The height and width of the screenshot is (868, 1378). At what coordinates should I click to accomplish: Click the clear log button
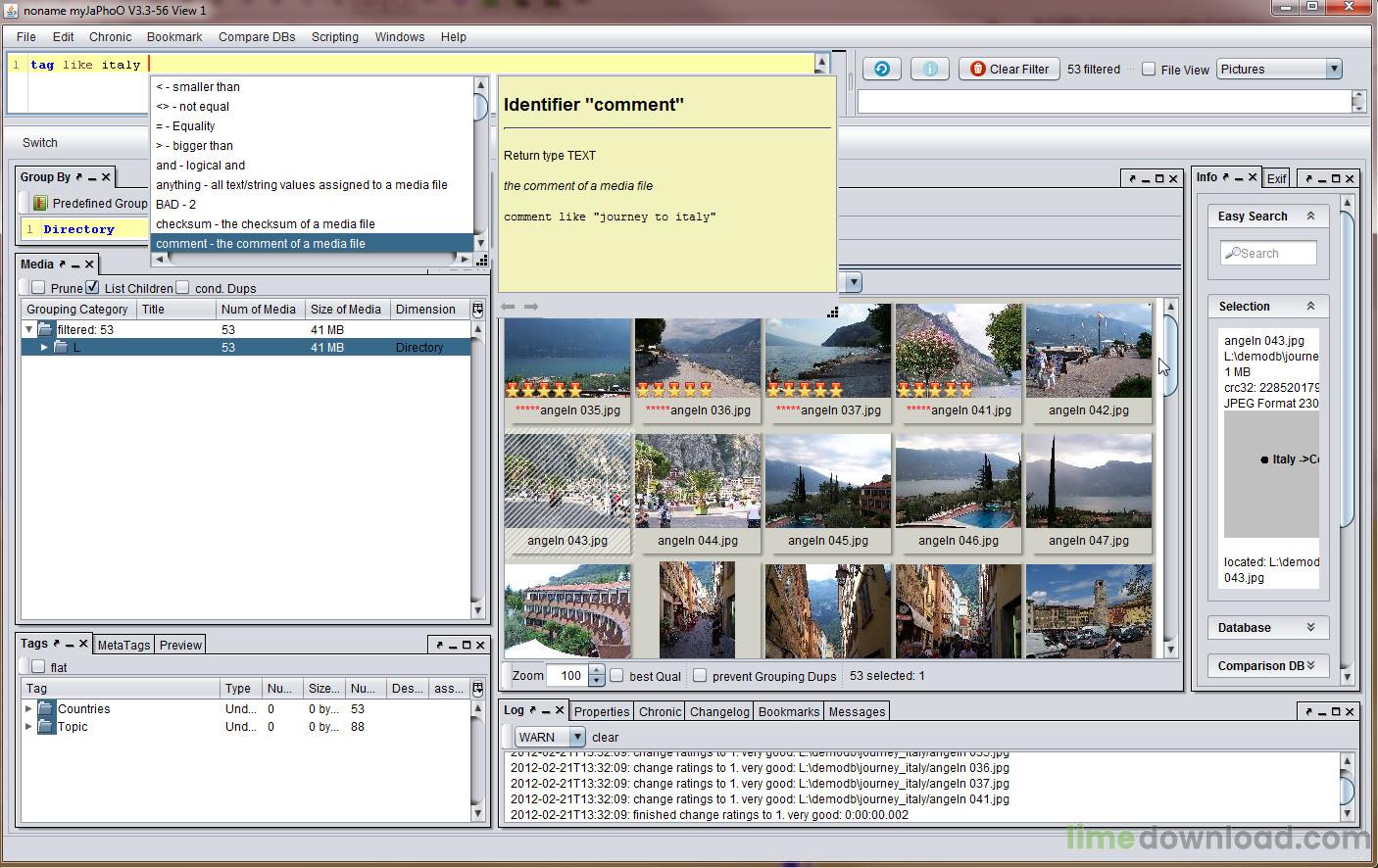606,737
